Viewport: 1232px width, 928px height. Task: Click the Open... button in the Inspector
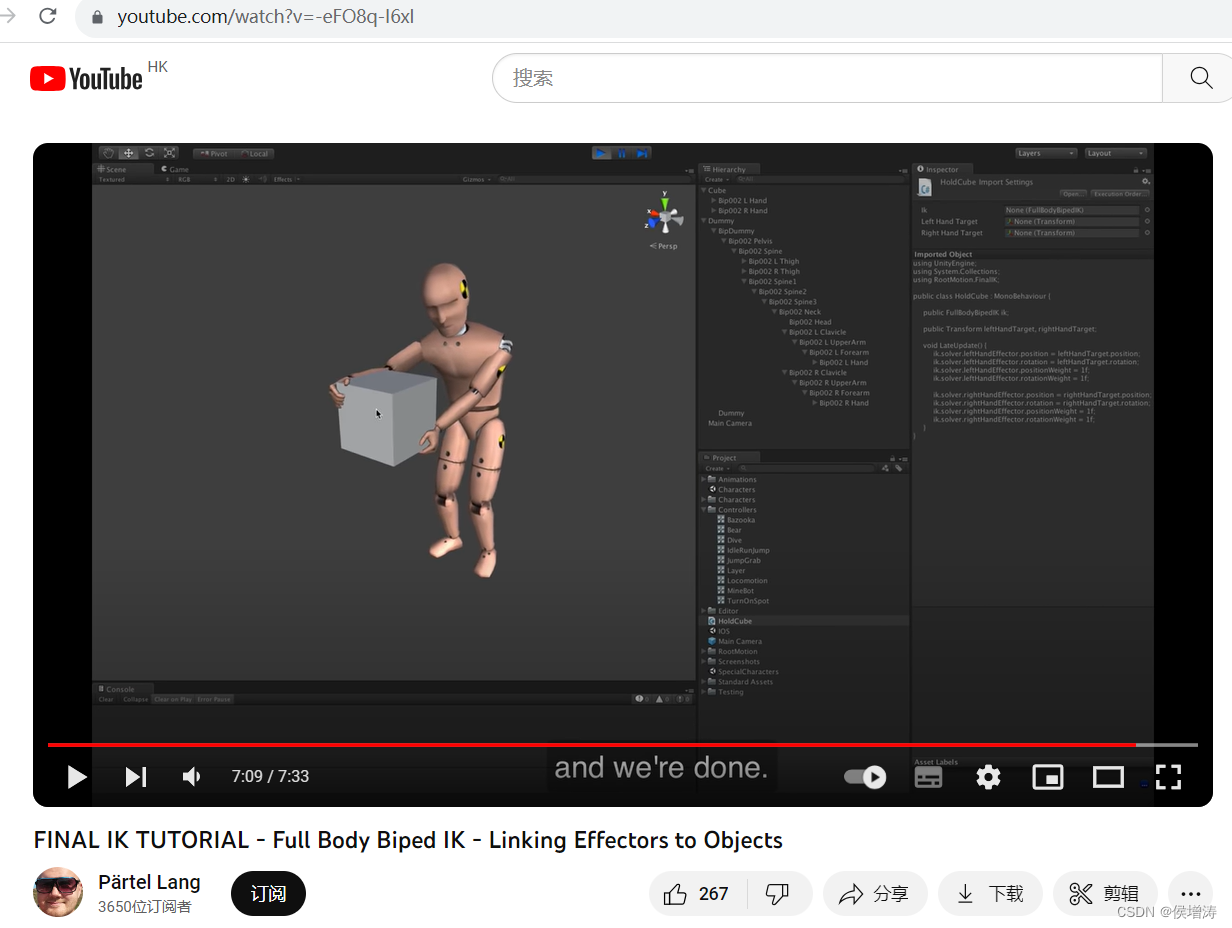pos(1071,194)
